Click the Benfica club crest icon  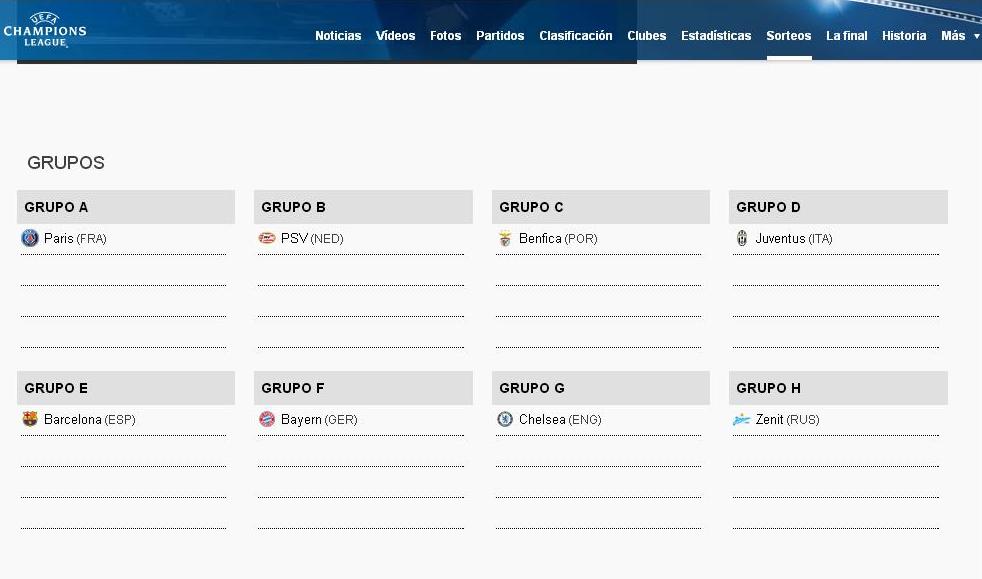[x=505, y=238]
